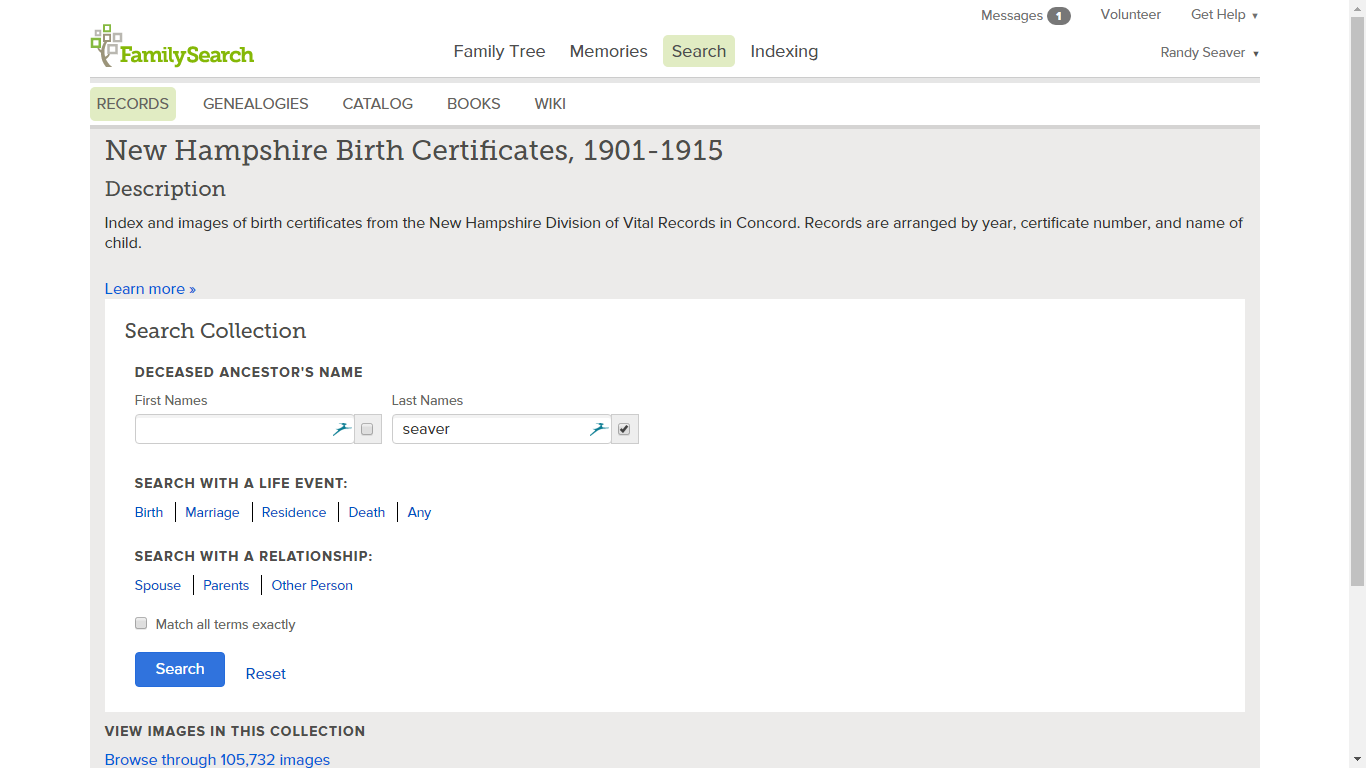The width and height of the screenshot is (1366, 768).
Task: Open the Indexing section
Action: click(x=784, y=51)
